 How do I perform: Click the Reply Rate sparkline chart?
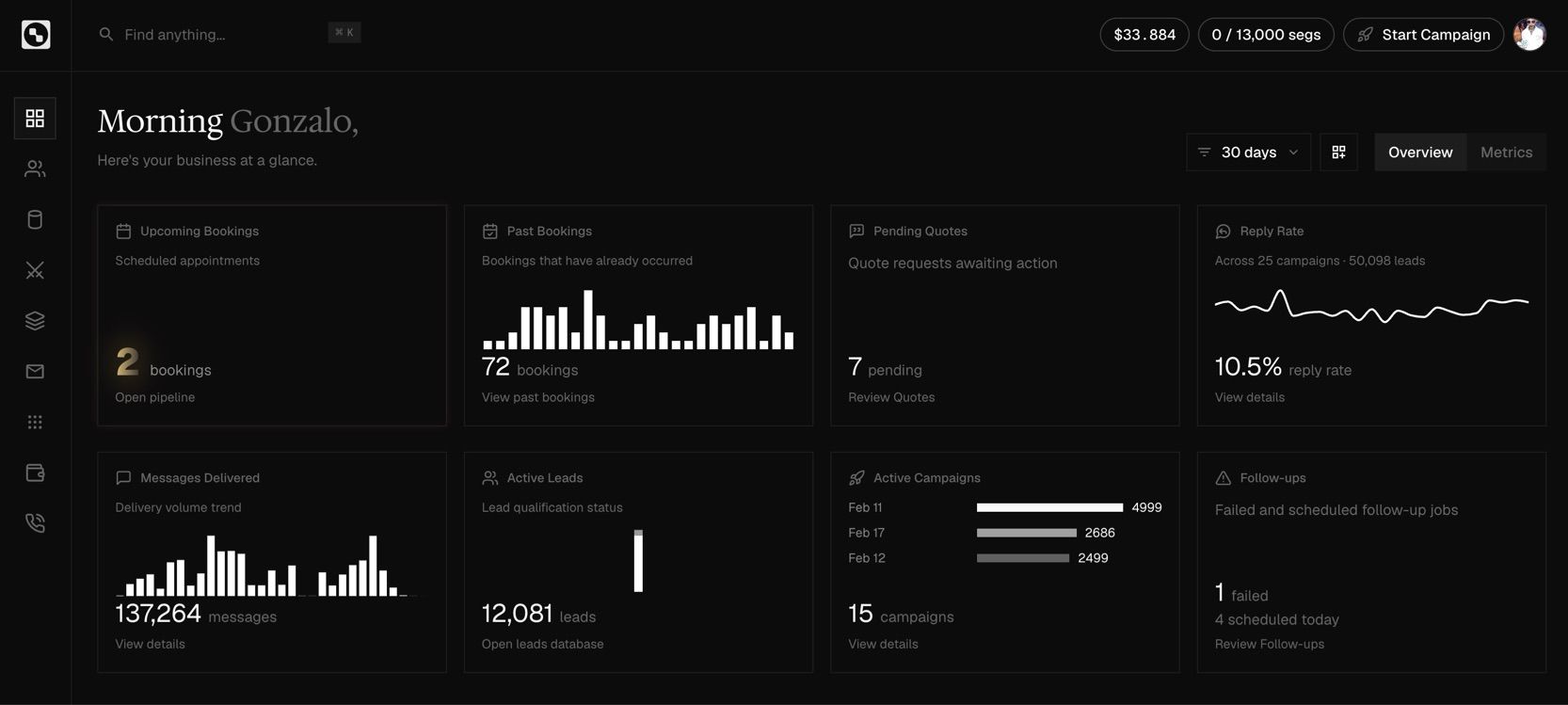point(1371,306)
